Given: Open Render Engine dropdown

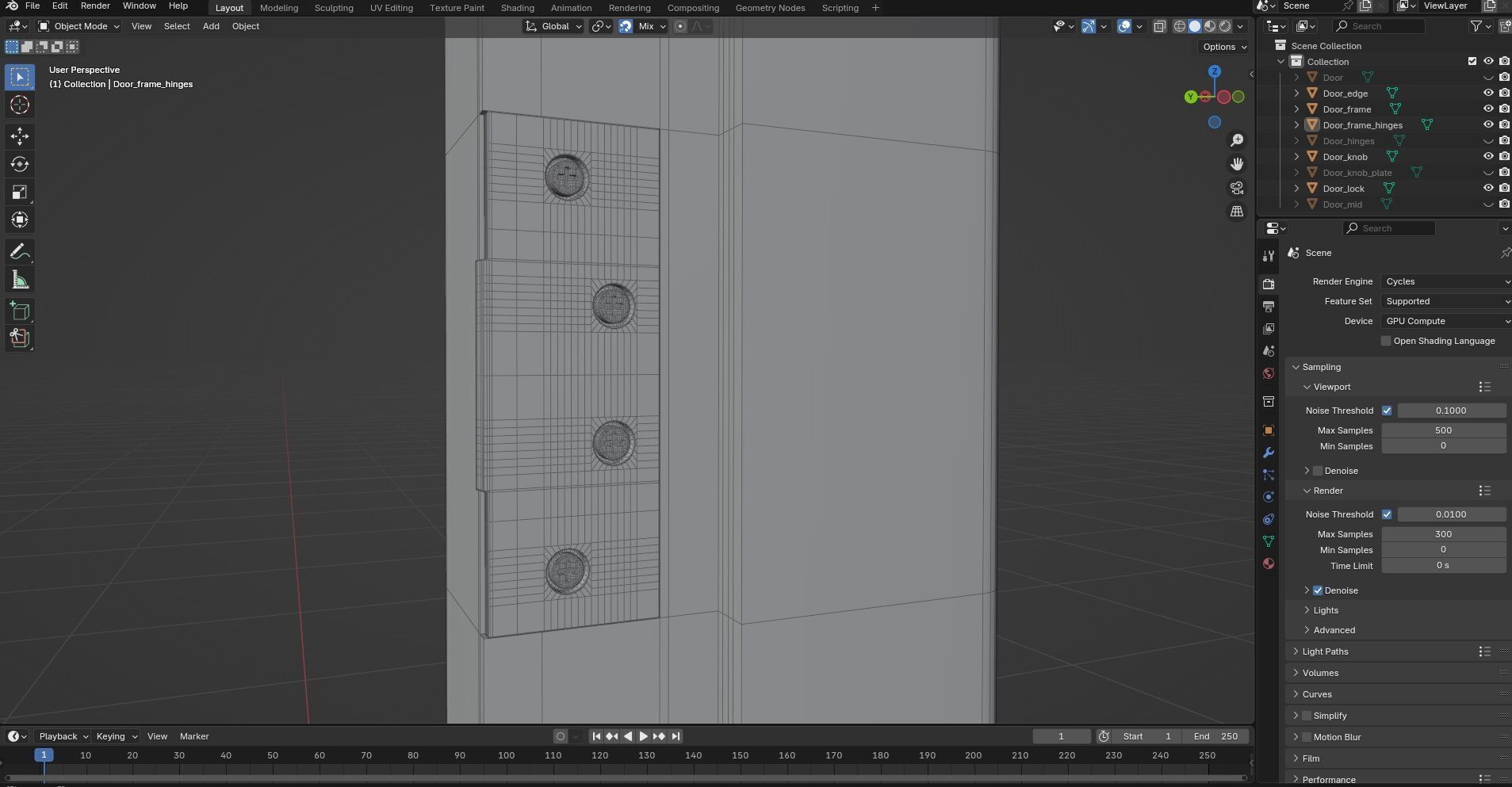Looking at the screenshot, I should (x=1446, y=281).
